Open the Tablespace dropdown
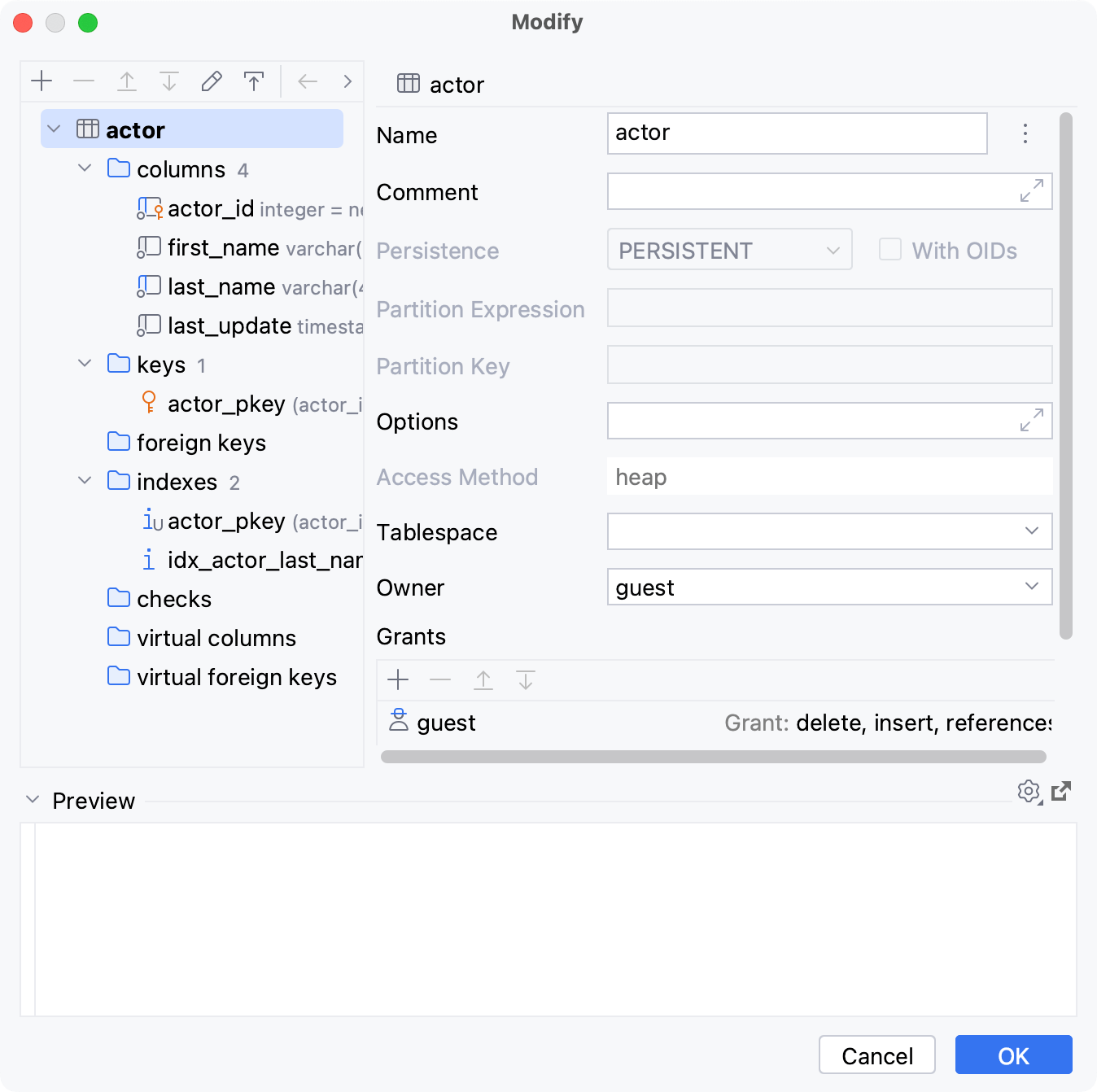 pos(1032,531)
